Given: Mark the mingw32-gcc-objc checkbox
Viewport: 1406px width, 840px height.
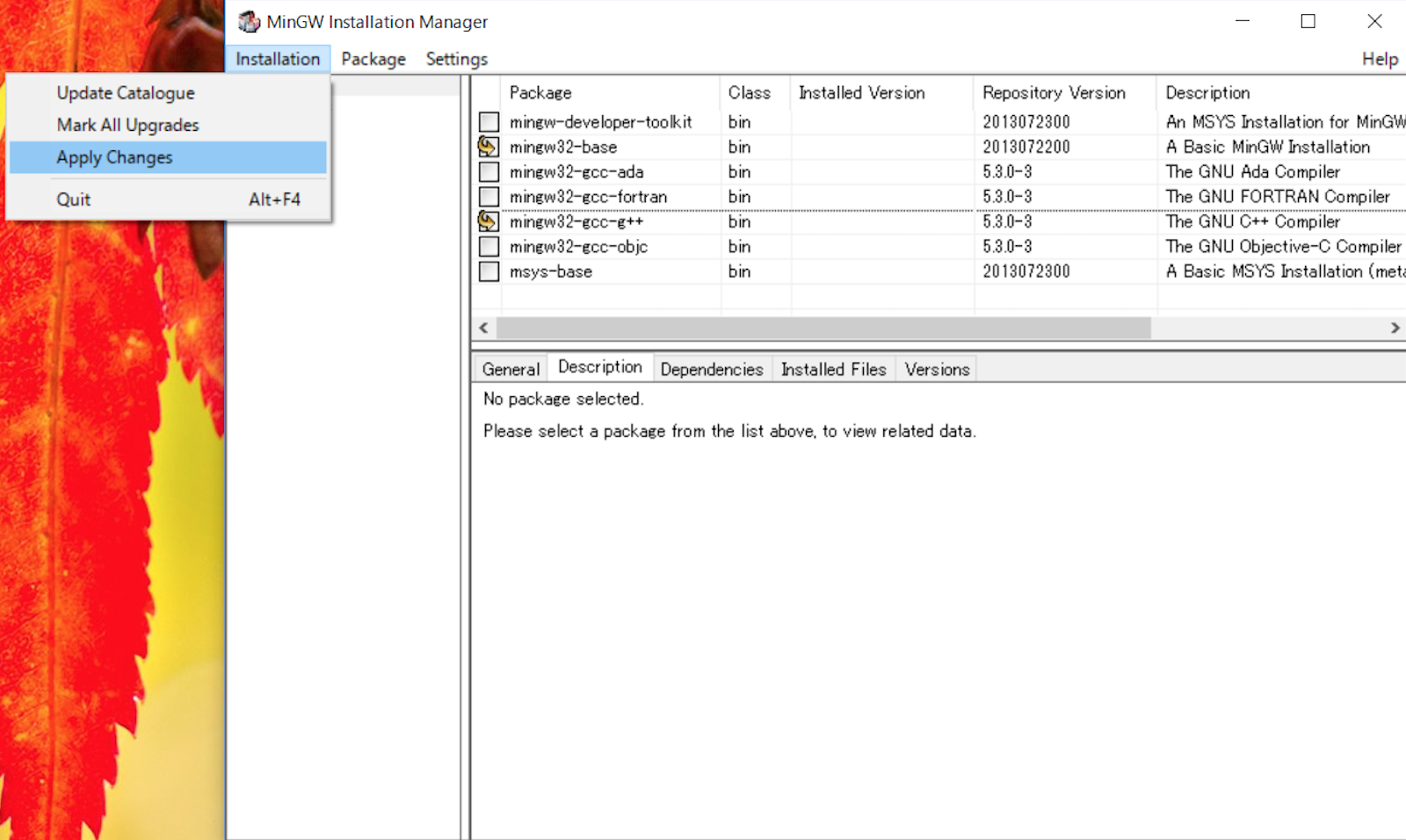Looking at the screenshot, I should tap(489, 247).
